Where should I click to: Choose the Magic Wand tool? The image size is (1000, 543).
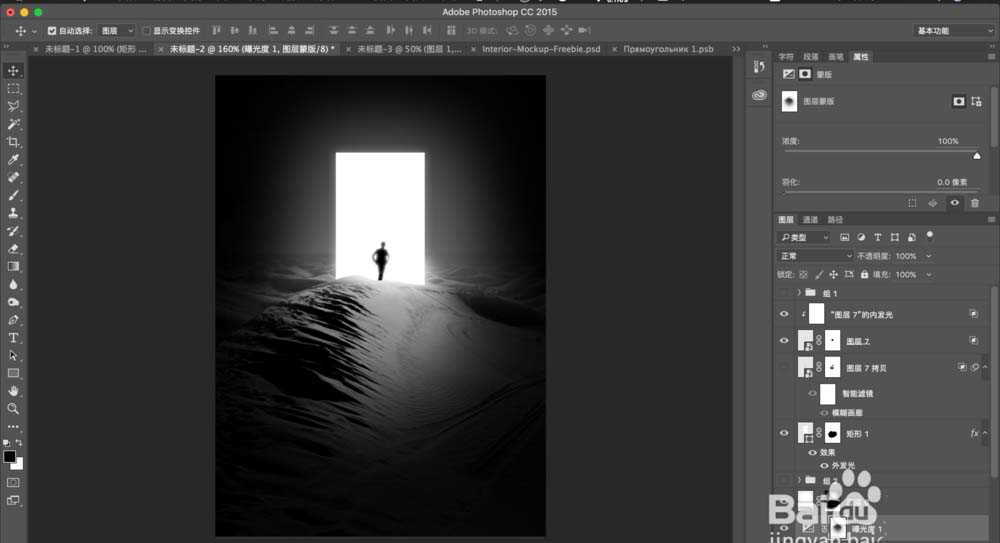(x=13, y=124)
